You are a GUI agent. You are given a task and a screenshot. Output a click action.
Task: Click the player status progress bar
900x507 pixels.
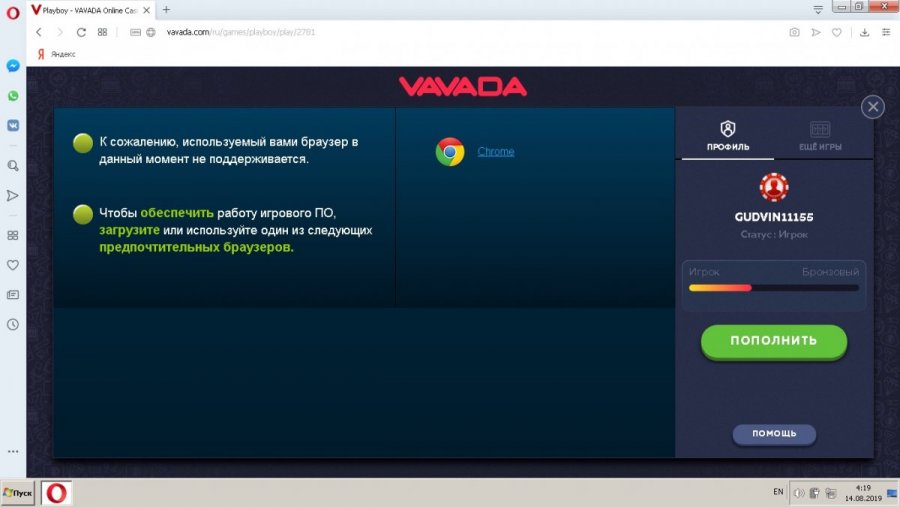773,287
